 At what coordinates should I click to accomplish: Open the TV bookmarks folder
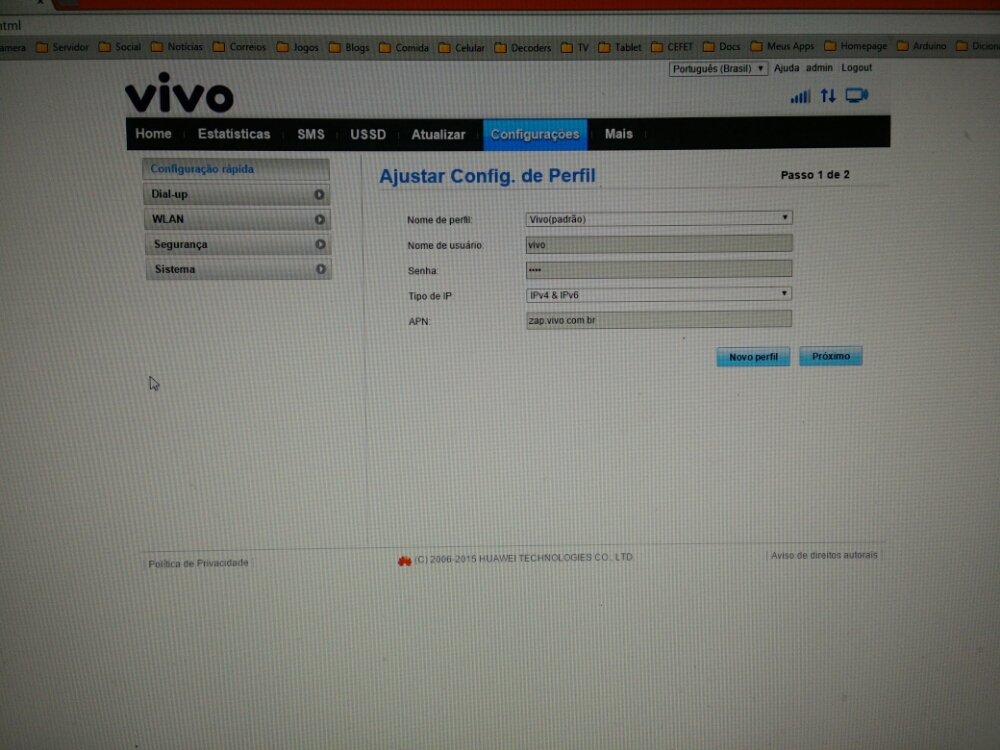pos(575,48)
